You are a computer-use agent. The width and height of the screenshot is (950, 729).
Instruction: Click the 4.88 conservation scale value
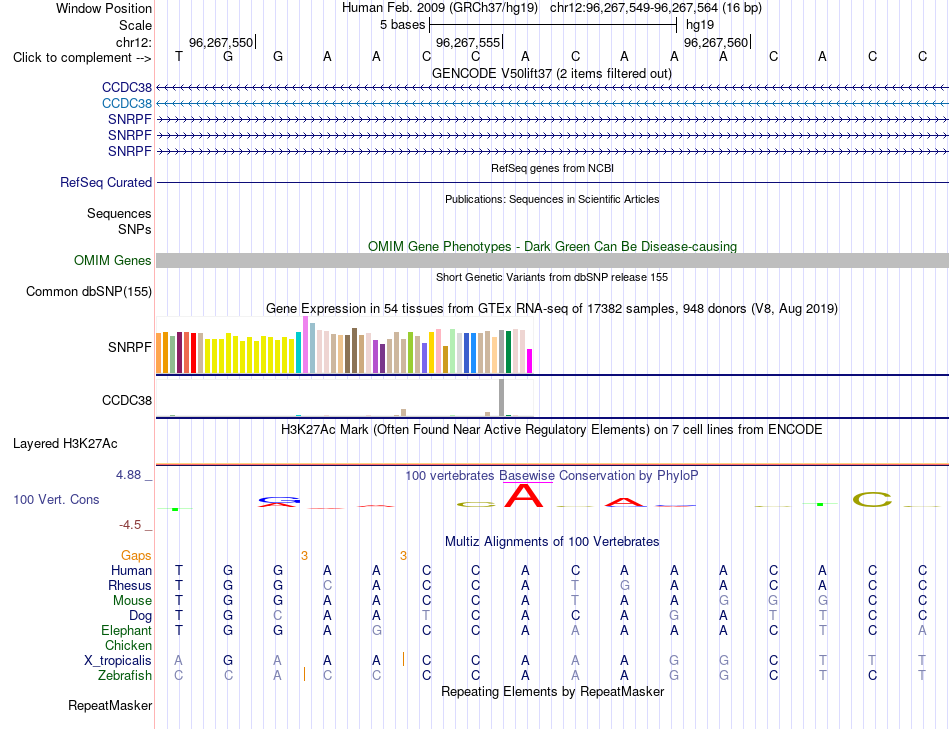pos(129,475)
